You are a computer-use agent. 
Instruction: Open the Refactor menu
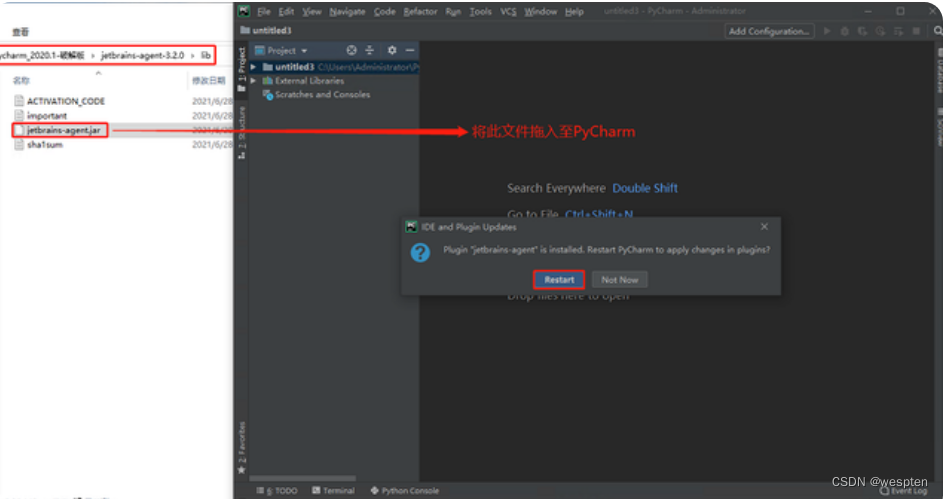click(420, 11)
